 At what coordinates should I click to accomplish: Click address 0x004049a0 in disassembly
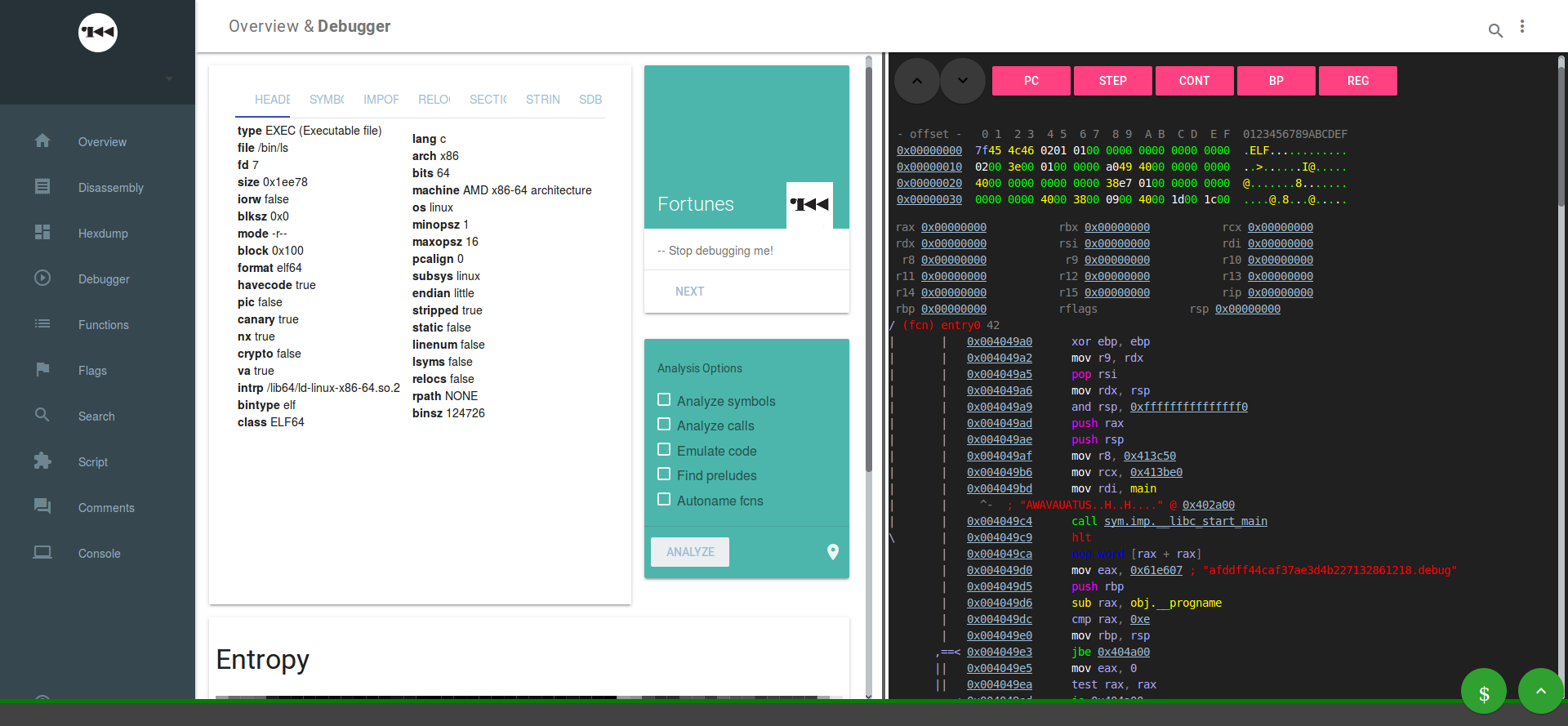coord(1000,341)
